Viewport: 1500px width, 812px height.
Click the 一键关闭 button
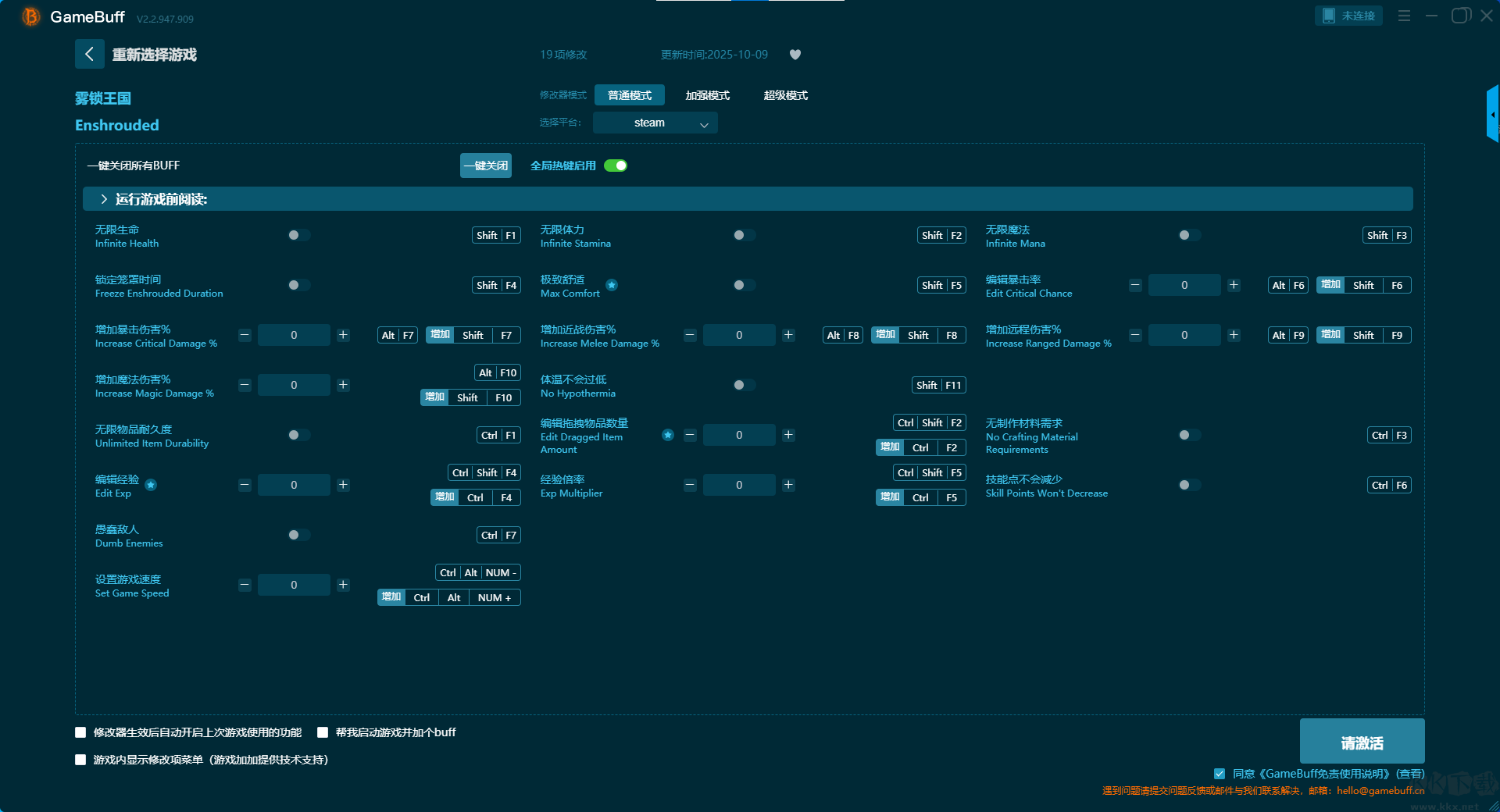485,166
